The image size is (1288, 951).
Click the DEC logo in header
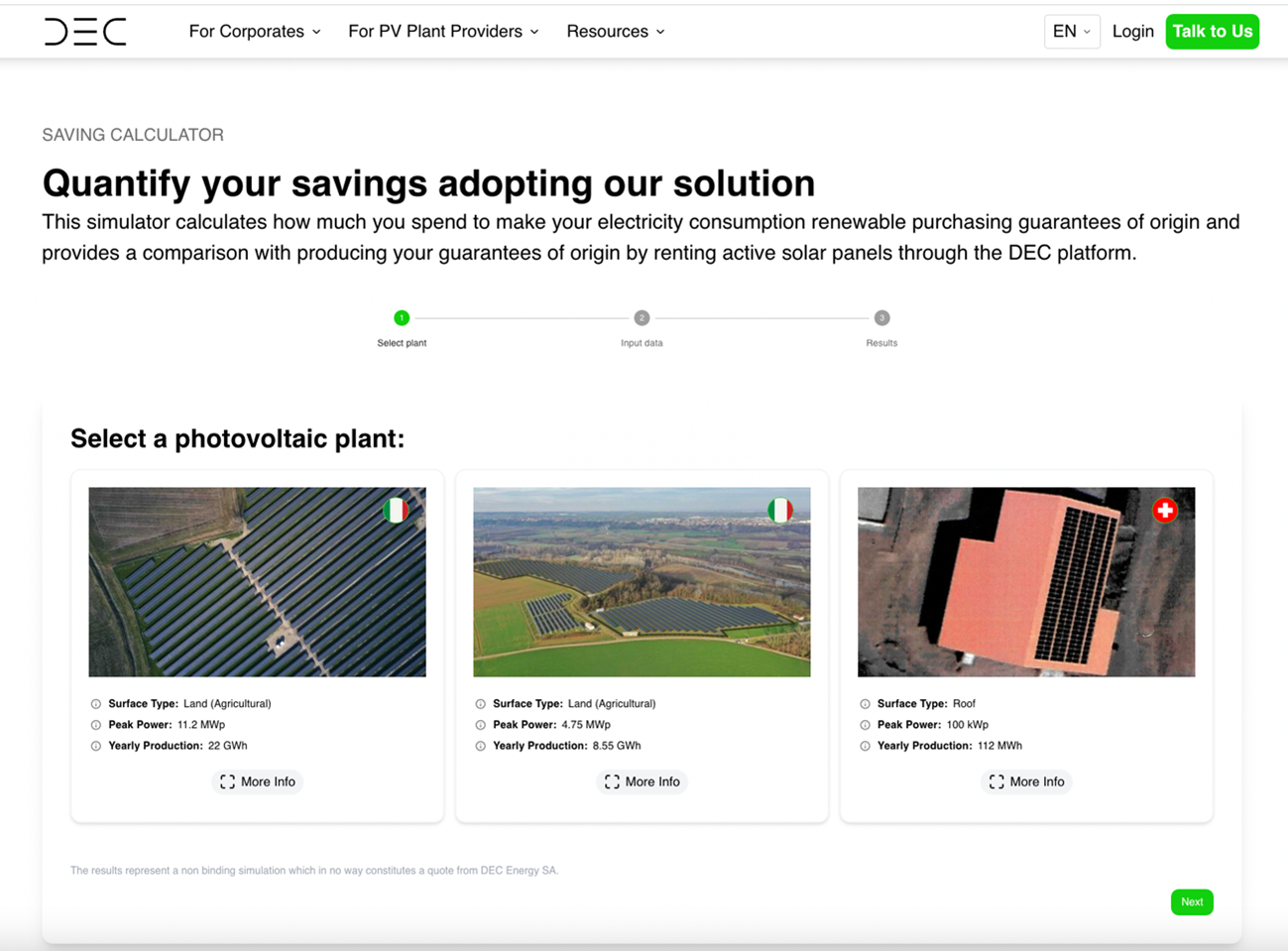coord(85,32)
